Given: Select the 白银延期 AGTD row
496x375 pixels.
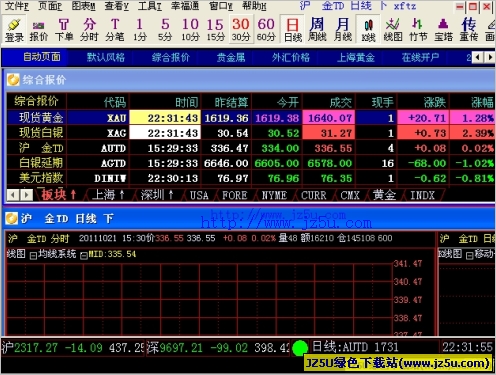Looking at the screenshot, I should coord(251,163).
